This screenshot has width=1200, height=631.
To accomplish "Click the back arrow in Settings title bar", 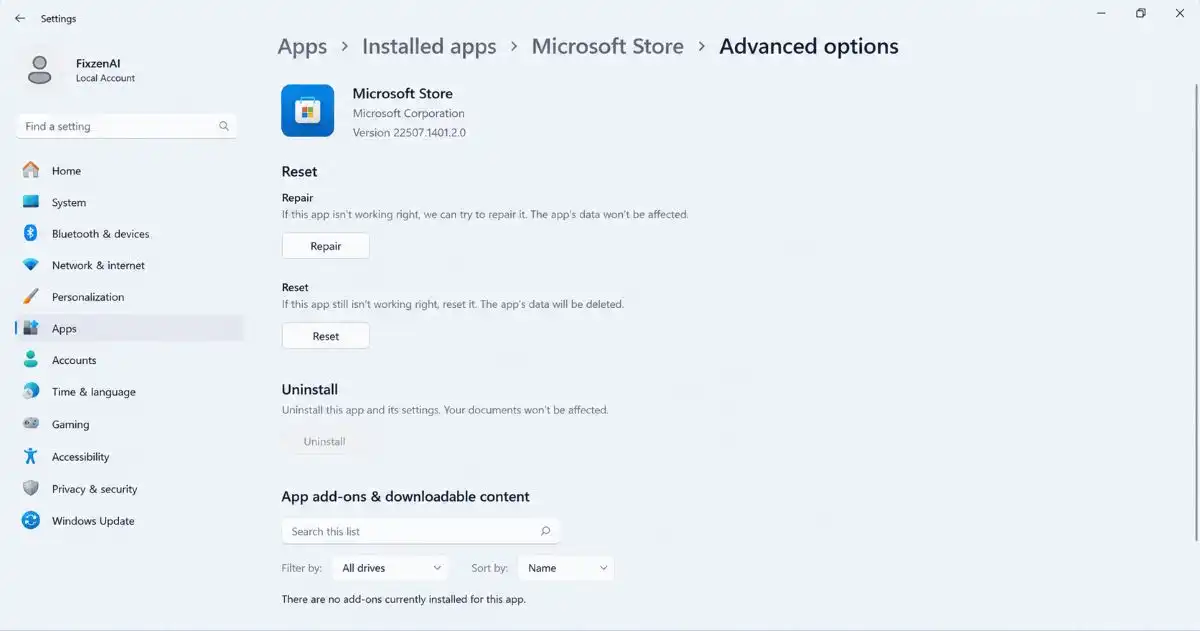I will 19,18.
